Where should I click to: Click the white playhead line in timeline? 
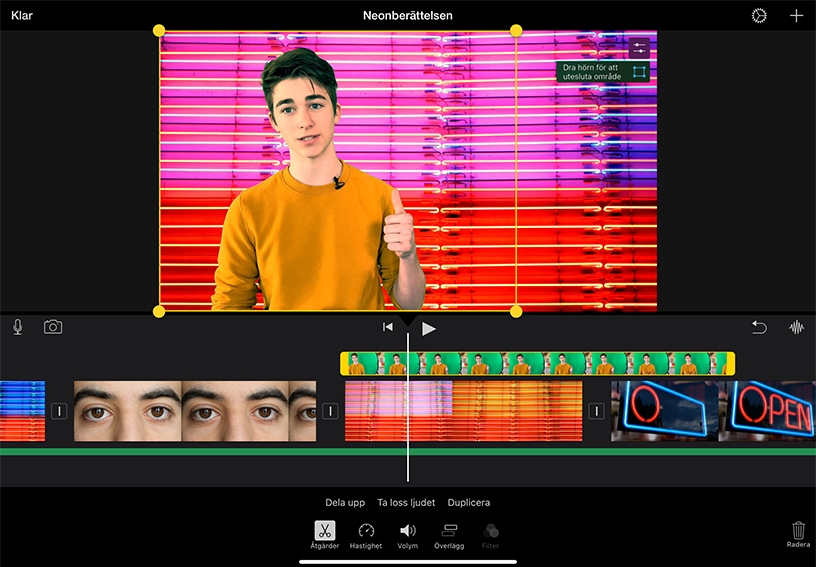pyautogui.click(x=407, y=407)
